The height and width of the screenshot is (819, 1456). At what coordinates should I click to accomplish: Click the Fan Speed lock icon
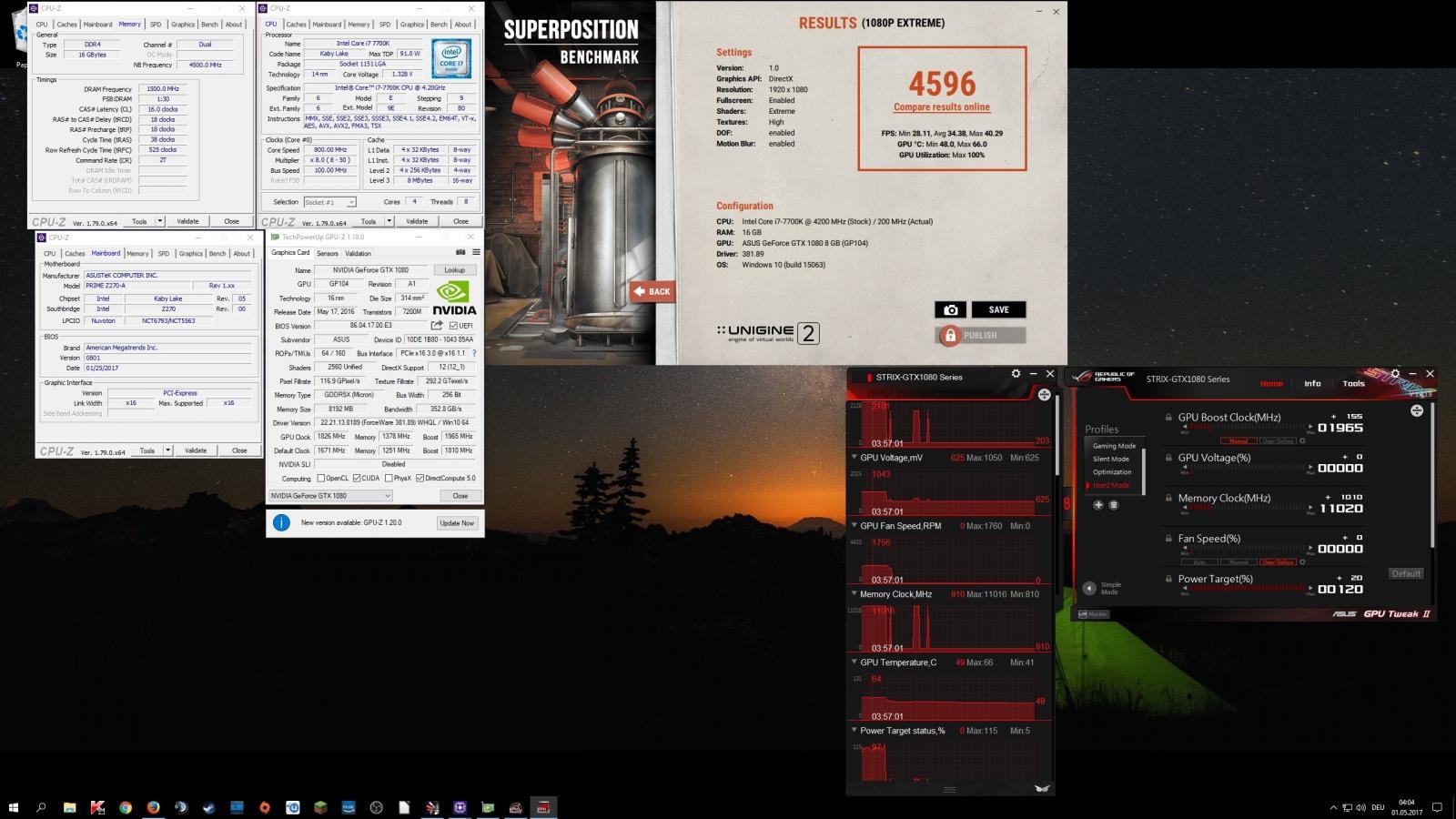pos(1168,538)
